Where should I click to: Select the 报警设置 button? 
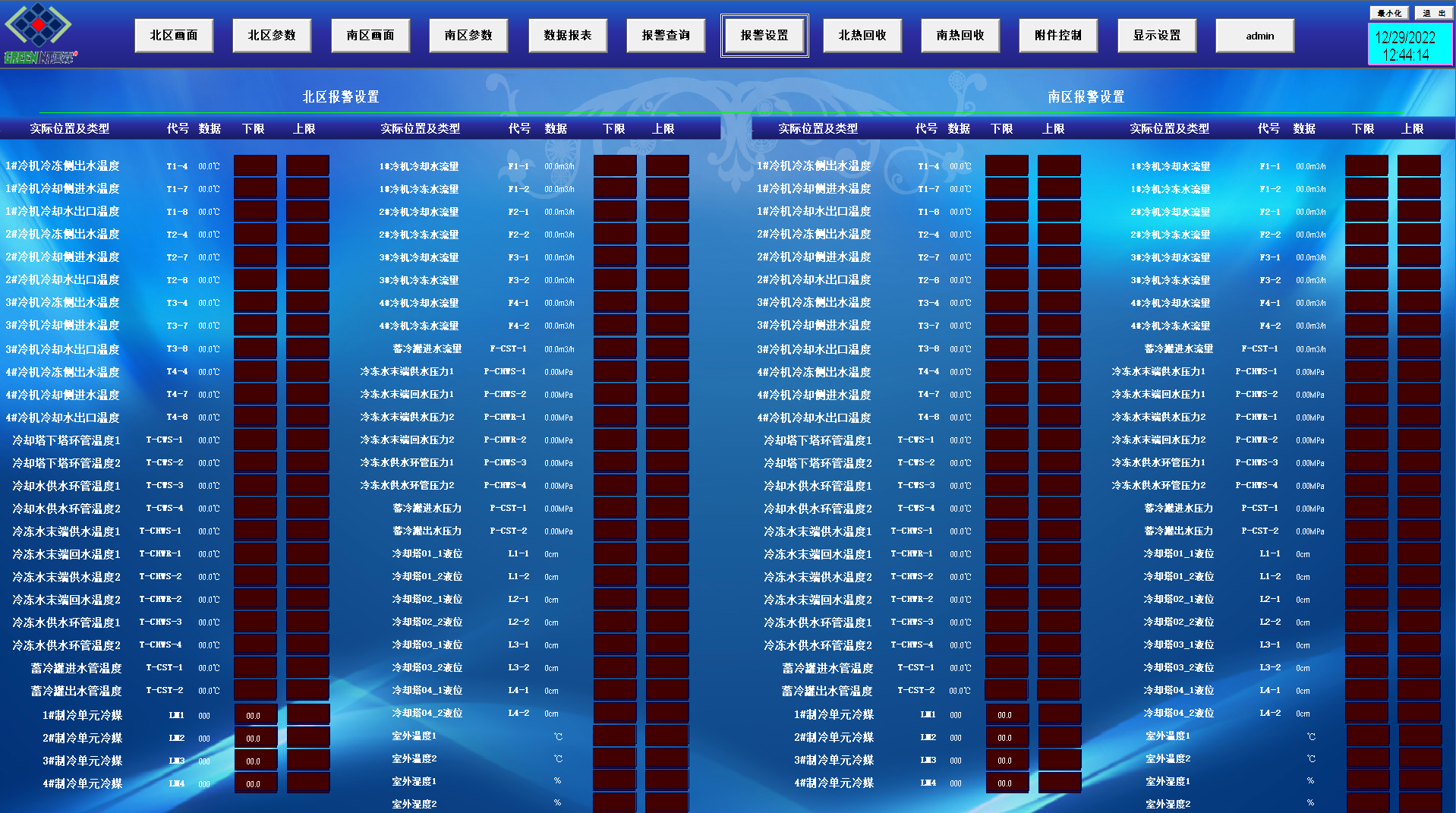pos(764,36)
